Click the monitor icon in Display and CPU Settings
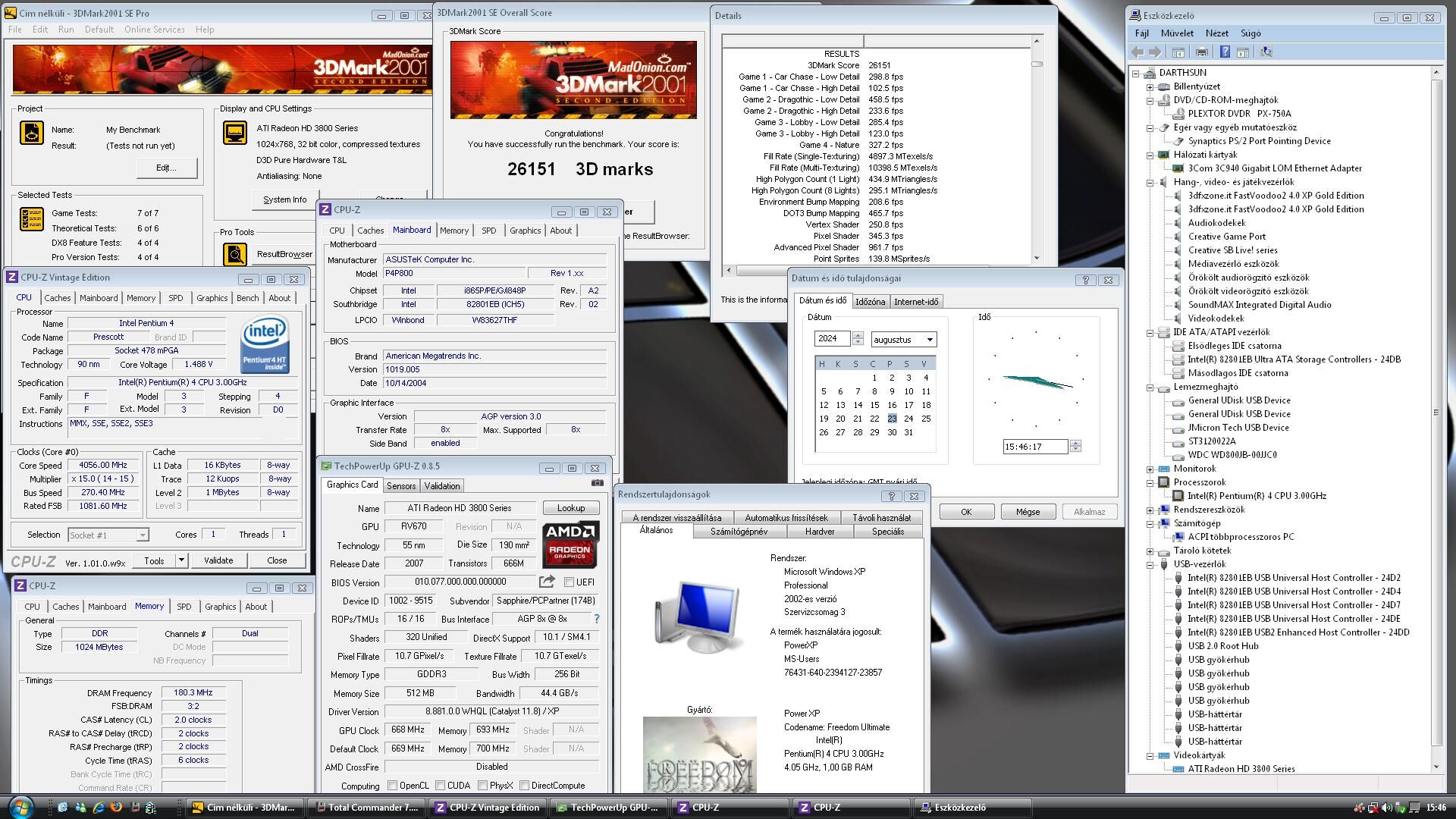The image size is (1456, 819). [x=235, y=133]
